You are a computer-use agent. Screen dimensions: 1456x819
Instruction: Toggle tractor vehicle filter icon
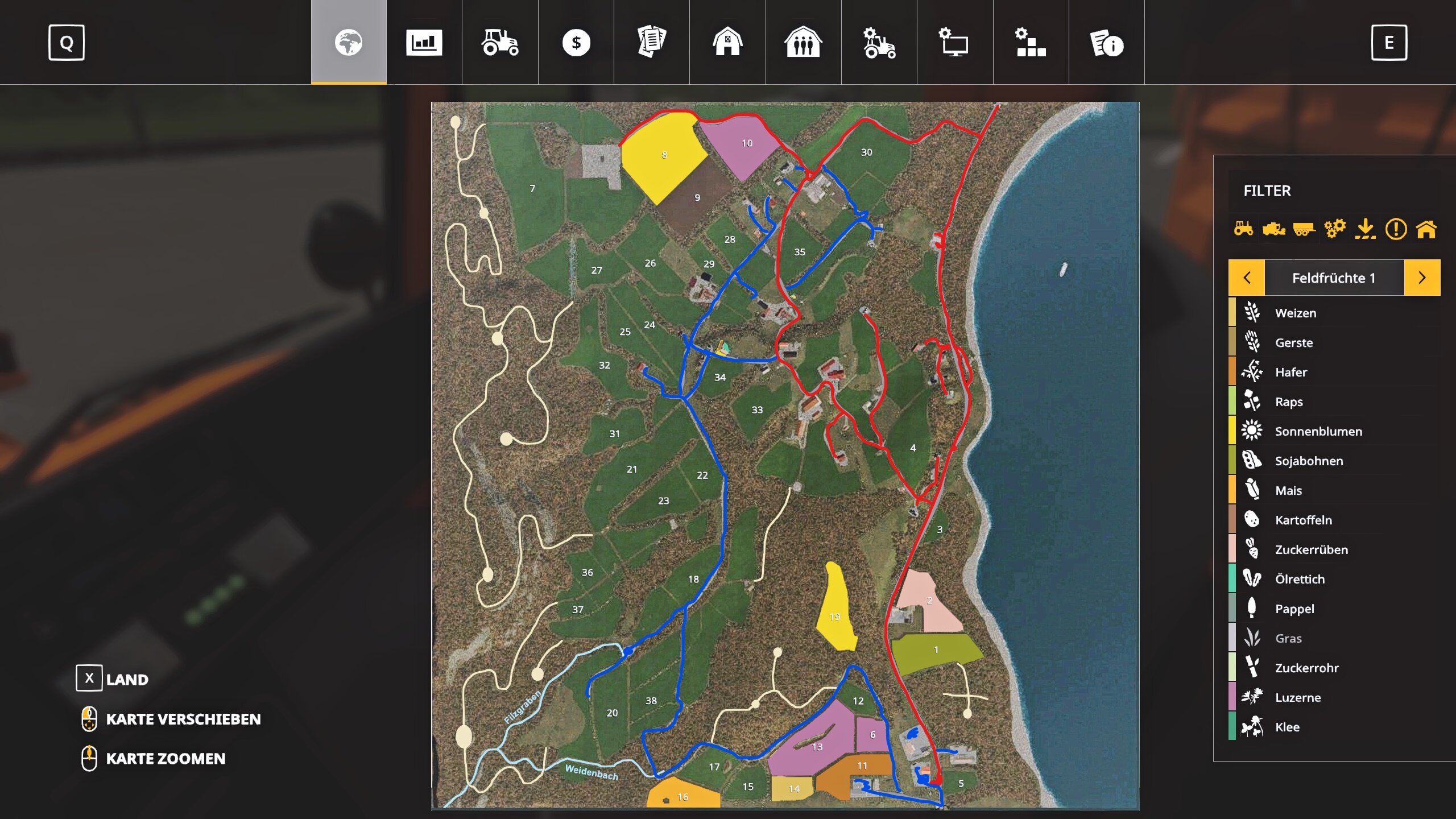1243,229
